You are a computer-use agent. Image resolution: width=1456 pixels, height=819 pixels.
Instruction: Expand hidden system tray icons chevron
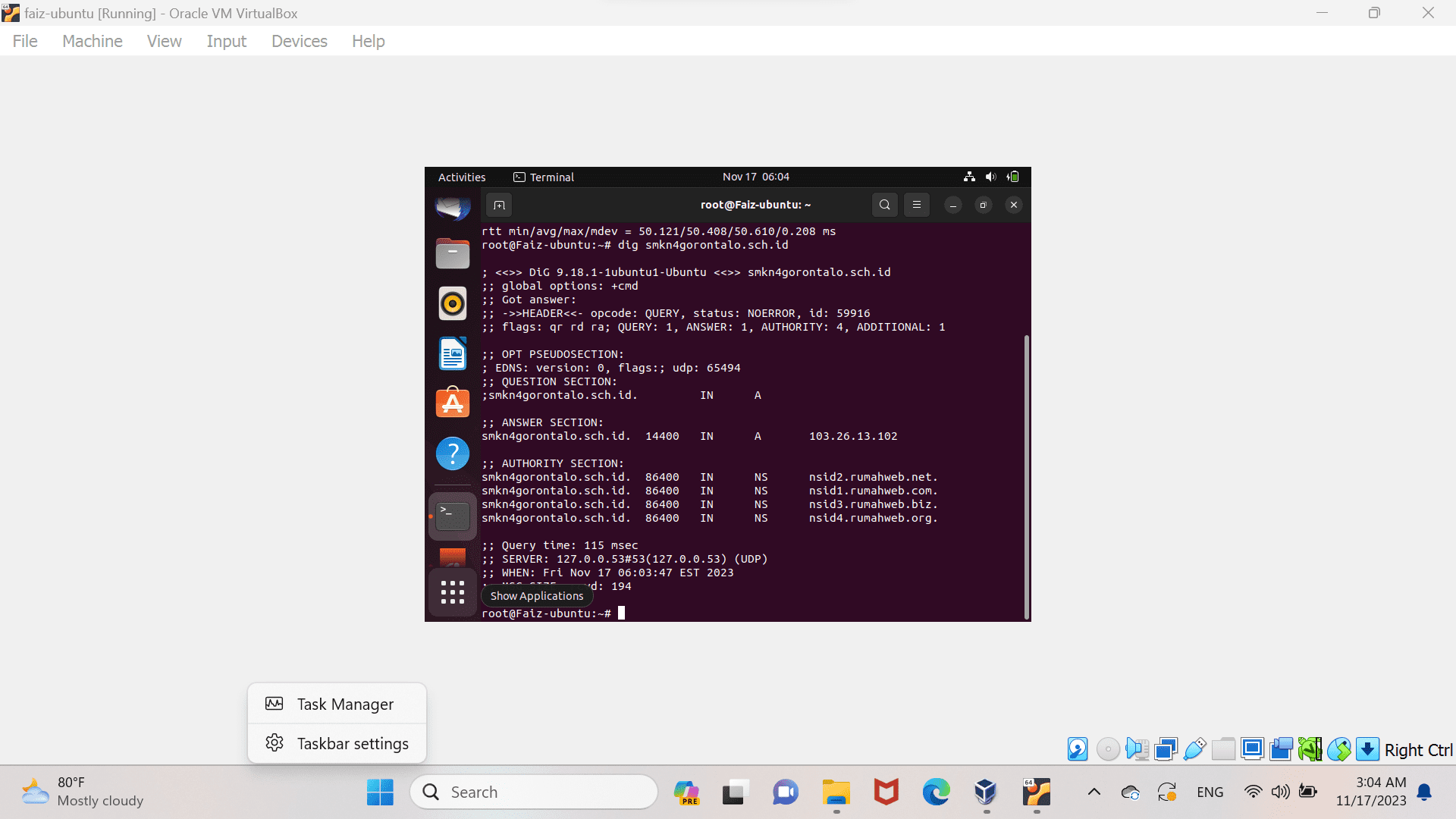point(1094,792)
